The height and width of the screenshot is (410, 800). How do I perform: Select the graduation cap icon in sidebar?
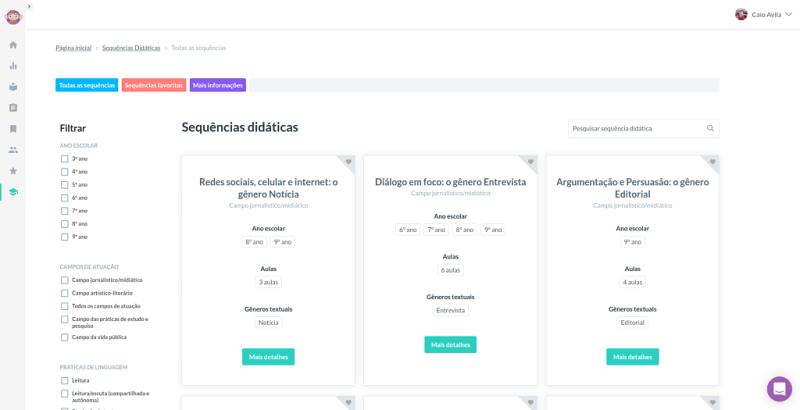tap(13, 192)
